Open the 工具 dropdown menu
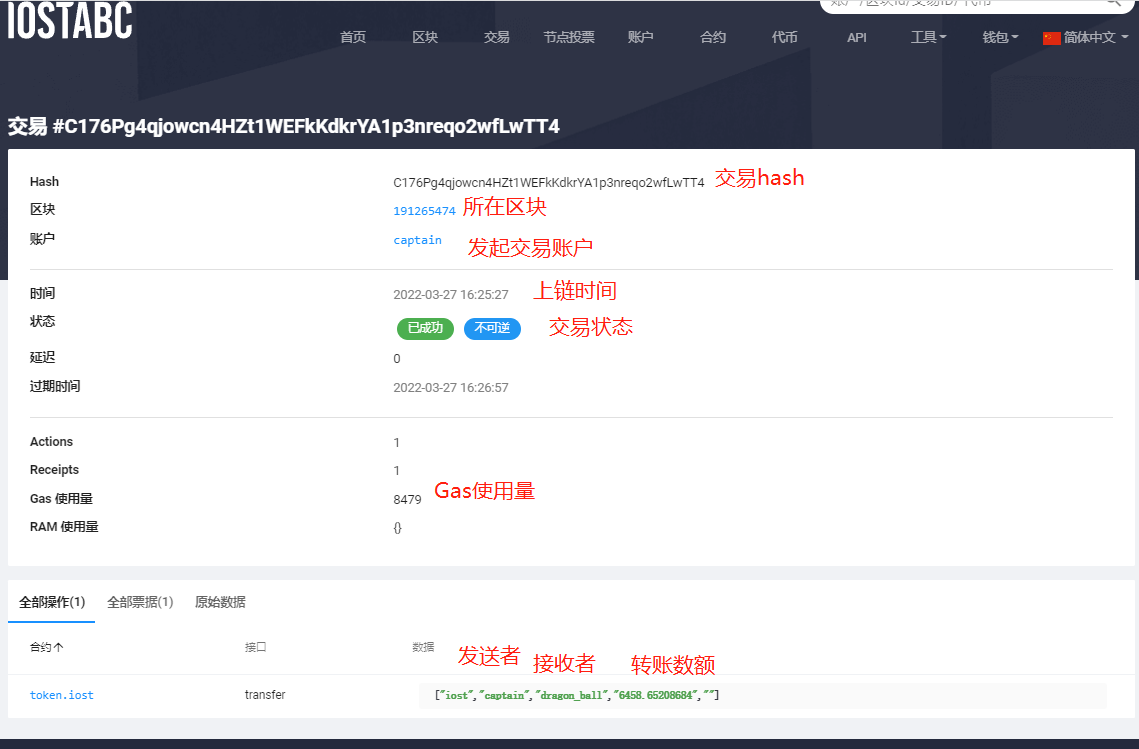The image size is (1139, 749). coord(926,37)
